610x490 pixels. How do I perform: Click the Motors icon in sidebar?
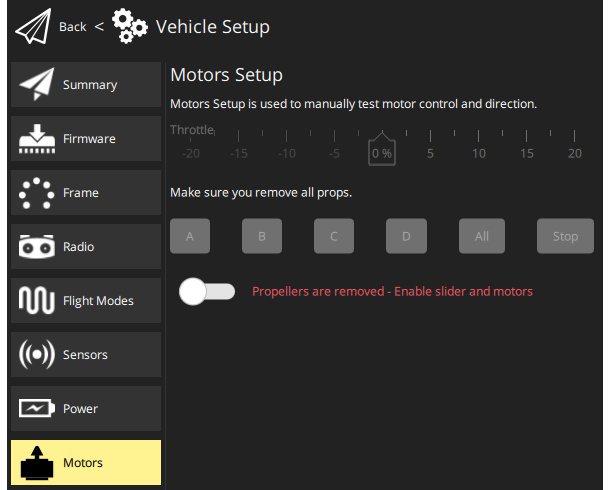(x=36, y=463)
